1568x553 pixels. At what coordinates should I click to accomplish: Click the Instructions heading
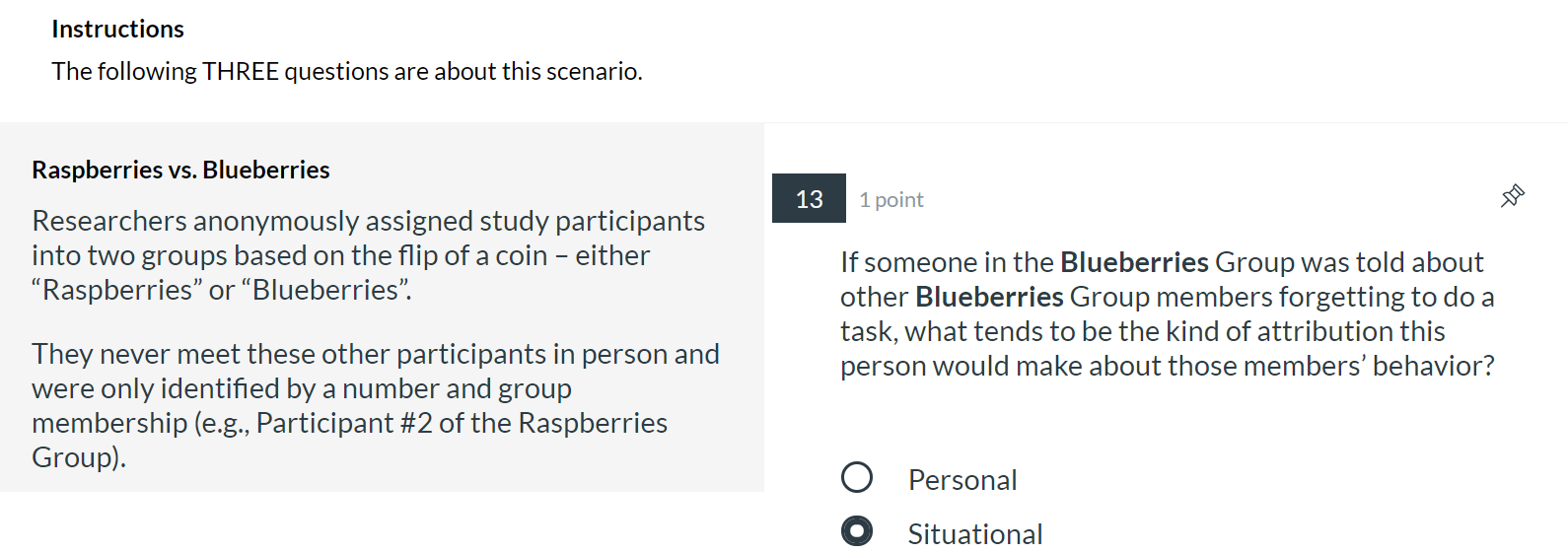(117, 30)
